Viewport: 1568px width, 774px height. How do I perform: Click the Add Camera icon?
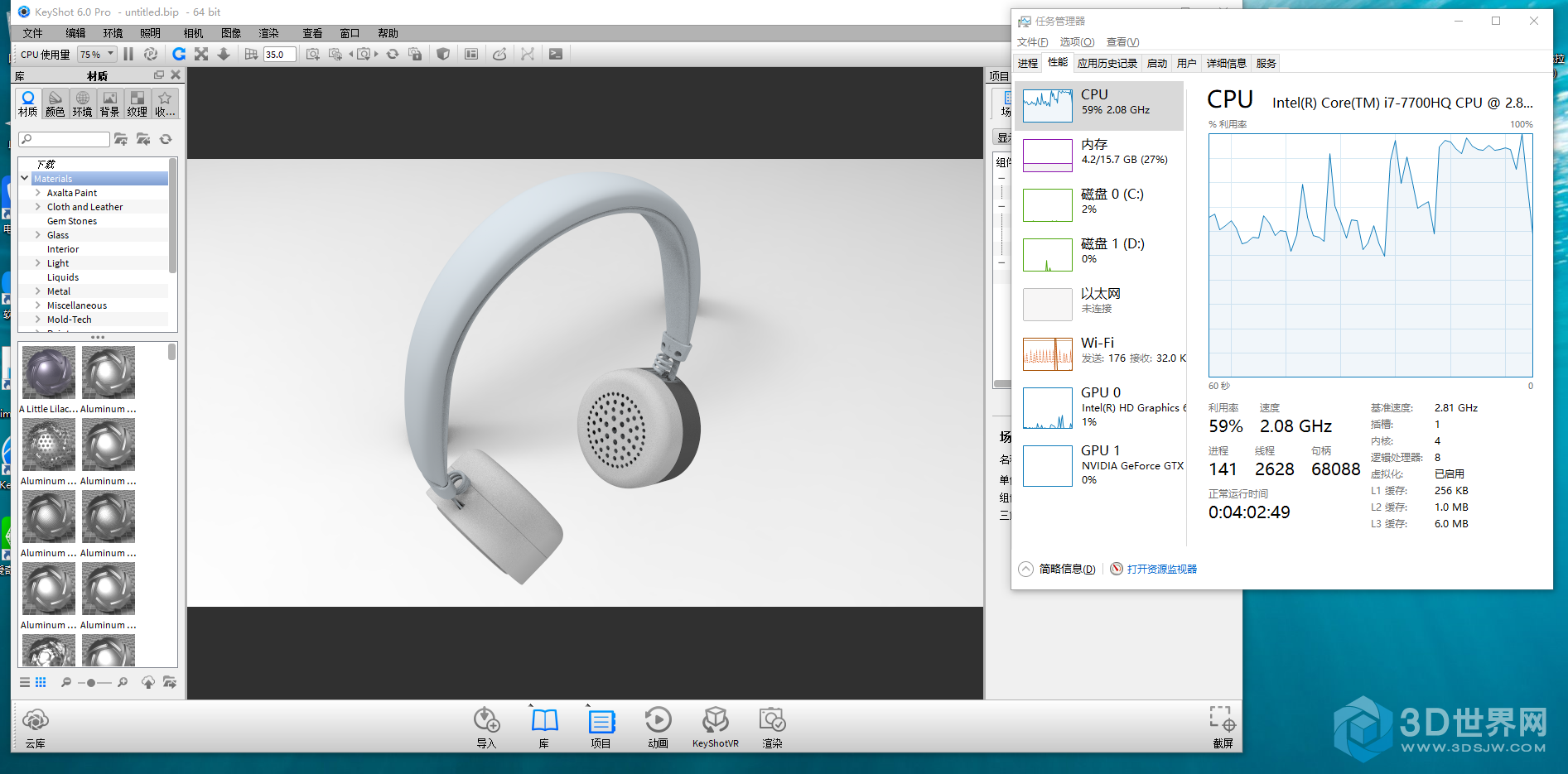point(312,54)
